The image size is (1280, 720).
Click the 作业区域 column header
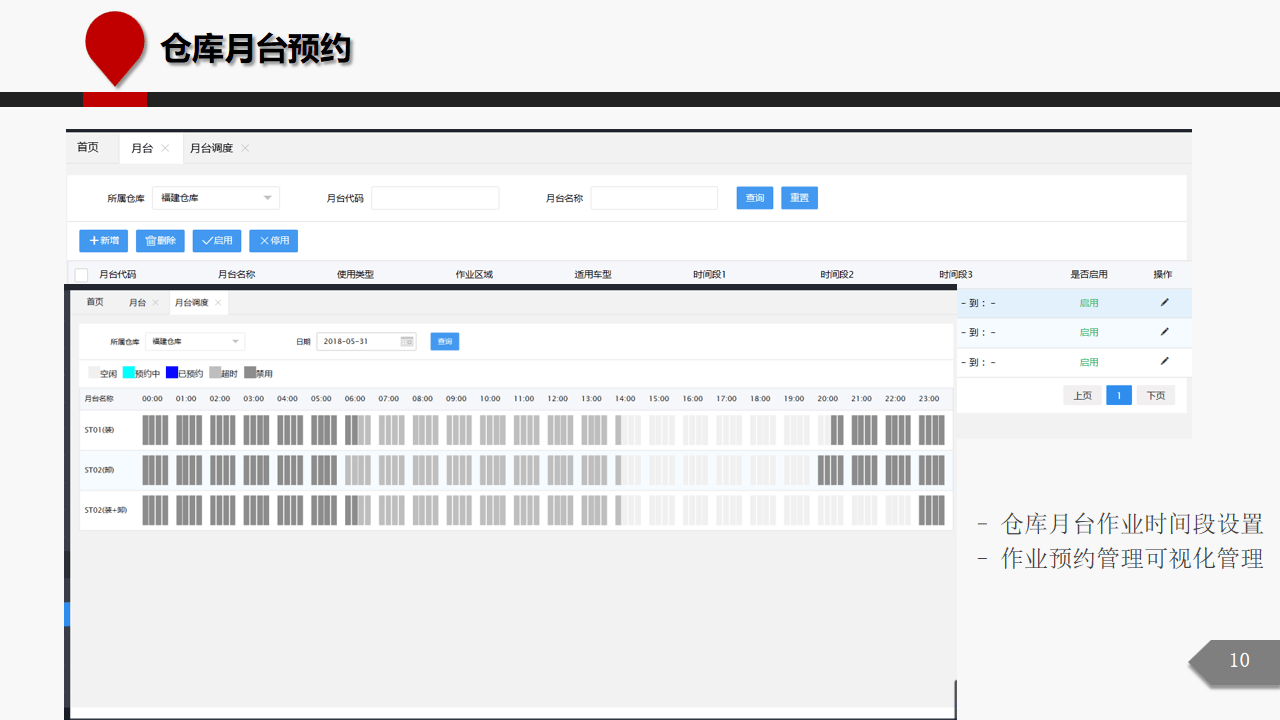pyautogui.click(x=474, y=274)
